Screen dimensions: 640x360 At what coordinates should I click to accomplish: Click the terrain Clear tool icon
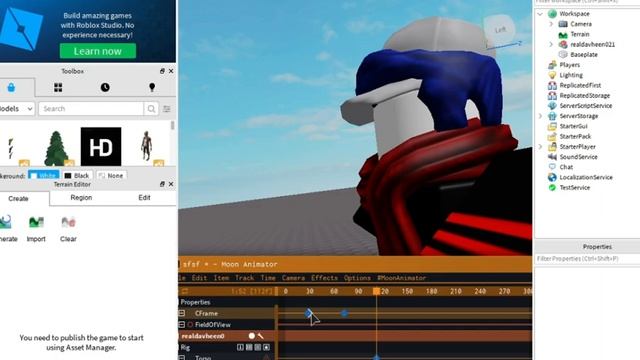coord(68,222)
